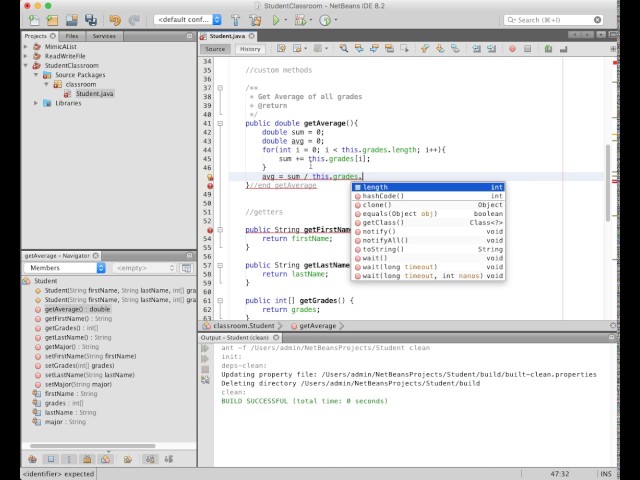640x480 pixels.
Task: Expand the ReadWriteFile project node
Action: [26, 56]
